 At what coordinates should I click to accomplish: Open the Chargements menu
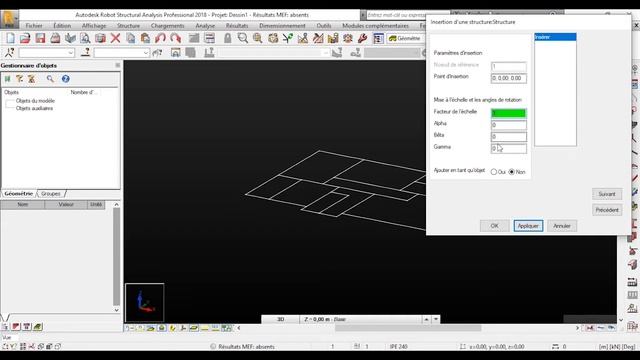tap(167, 25)
